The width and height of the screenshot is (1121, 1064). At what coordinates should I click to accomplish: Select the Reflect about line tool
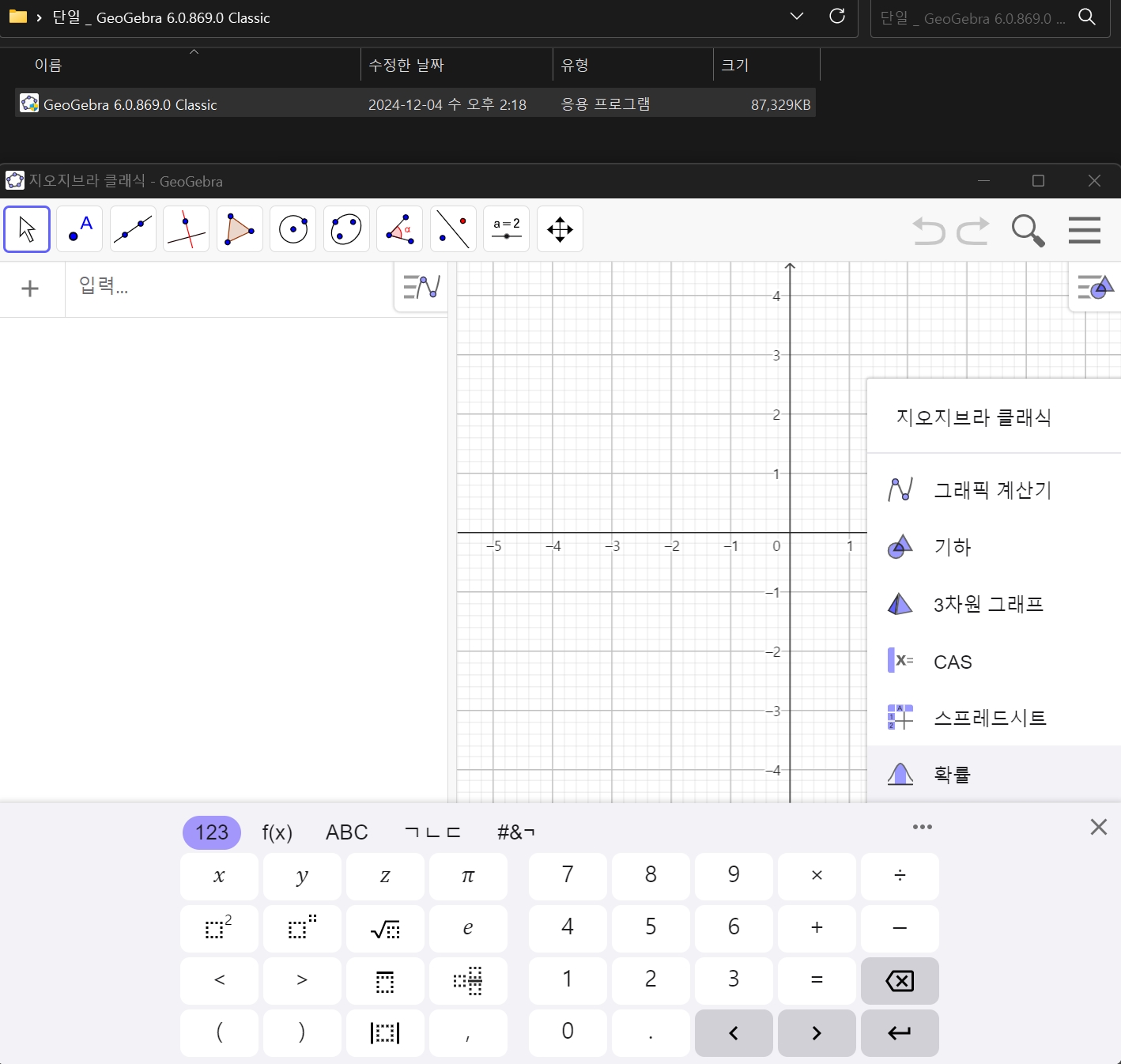tap(453, 229)
